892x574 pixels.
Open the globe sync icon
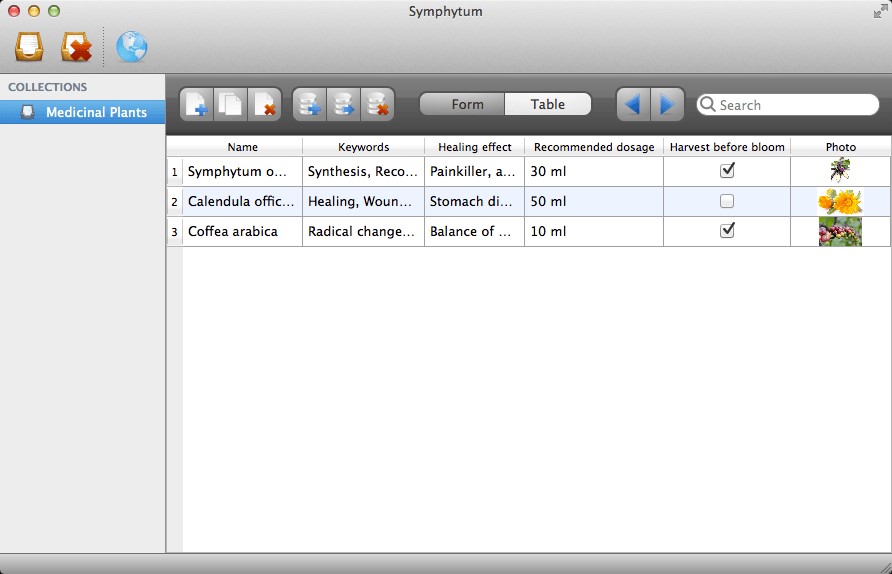click(131, 47)
